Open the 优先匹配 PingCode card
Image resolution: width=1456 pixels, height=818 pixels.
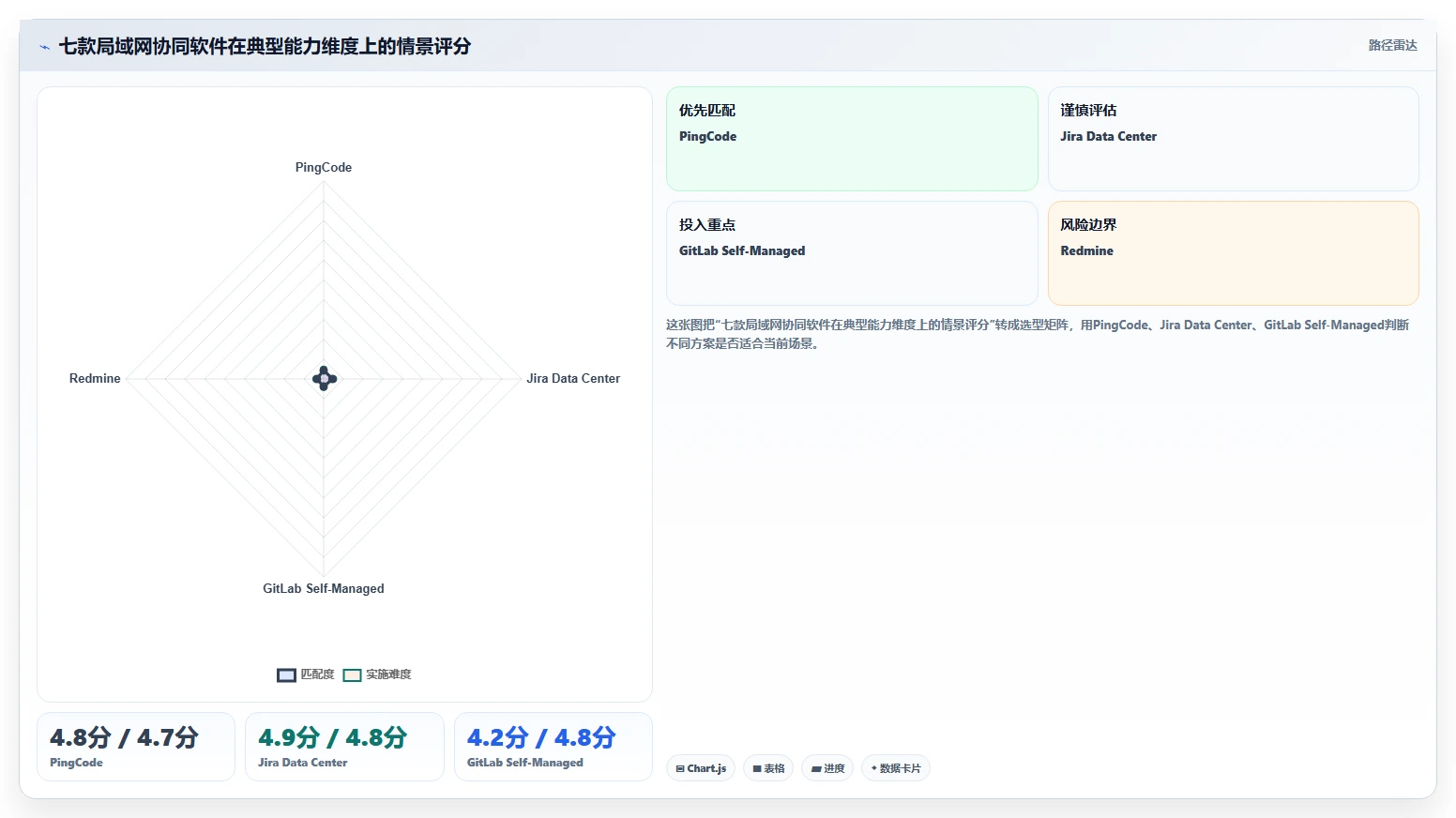(x=852, y=139)
